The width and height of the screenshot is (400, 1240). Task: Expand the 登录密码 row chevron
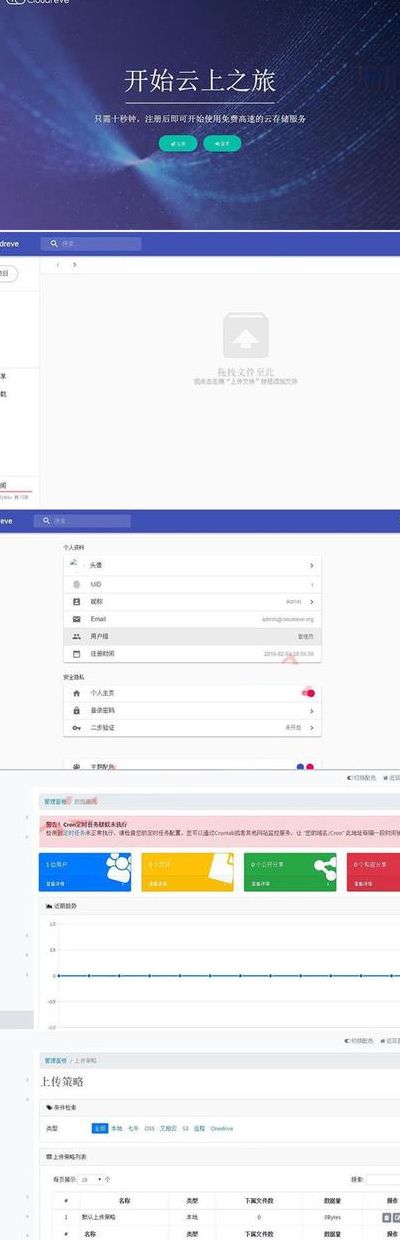pos(312,710)
